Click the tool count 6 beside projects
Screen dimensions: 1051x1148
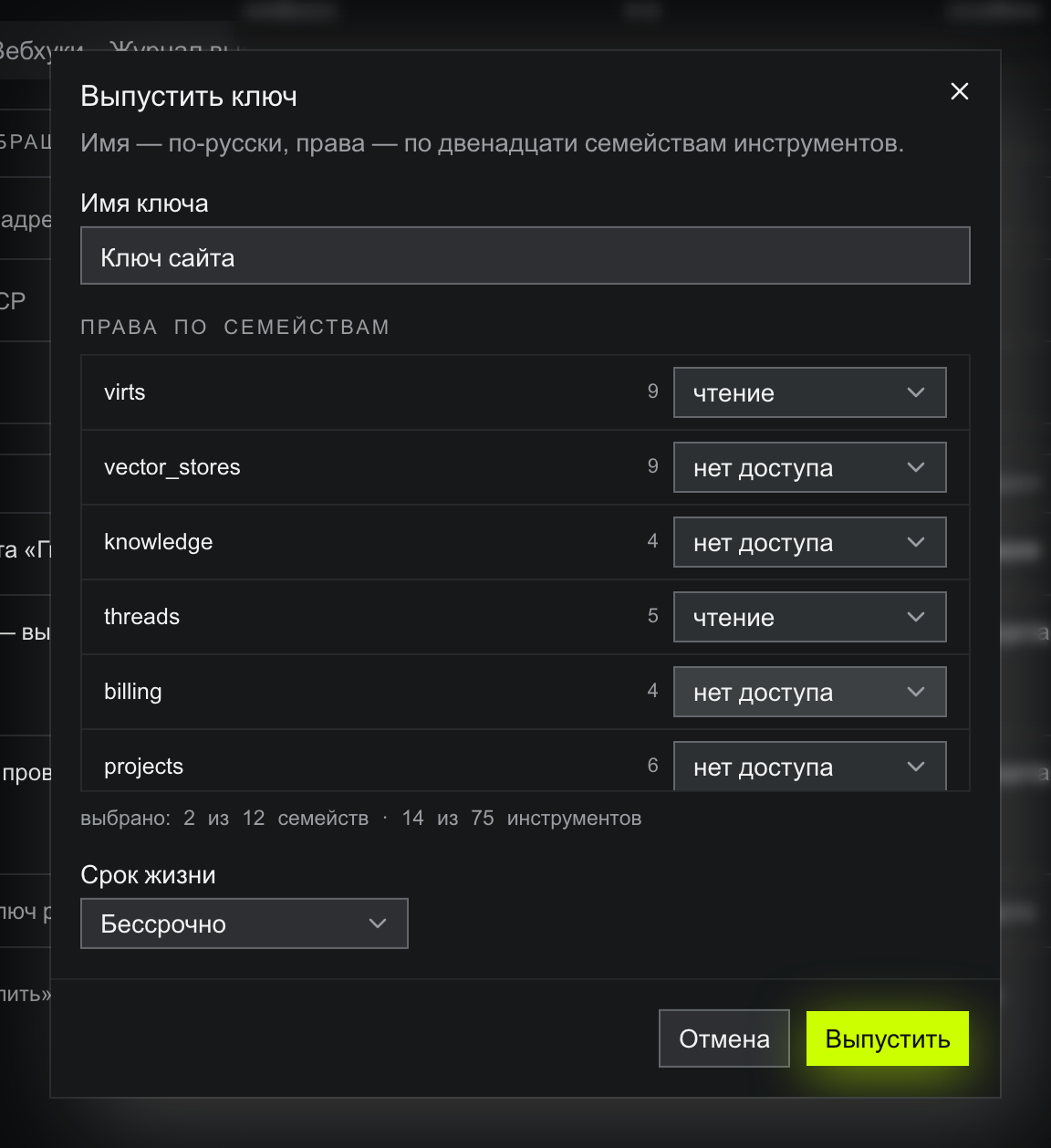click(653, 766)
